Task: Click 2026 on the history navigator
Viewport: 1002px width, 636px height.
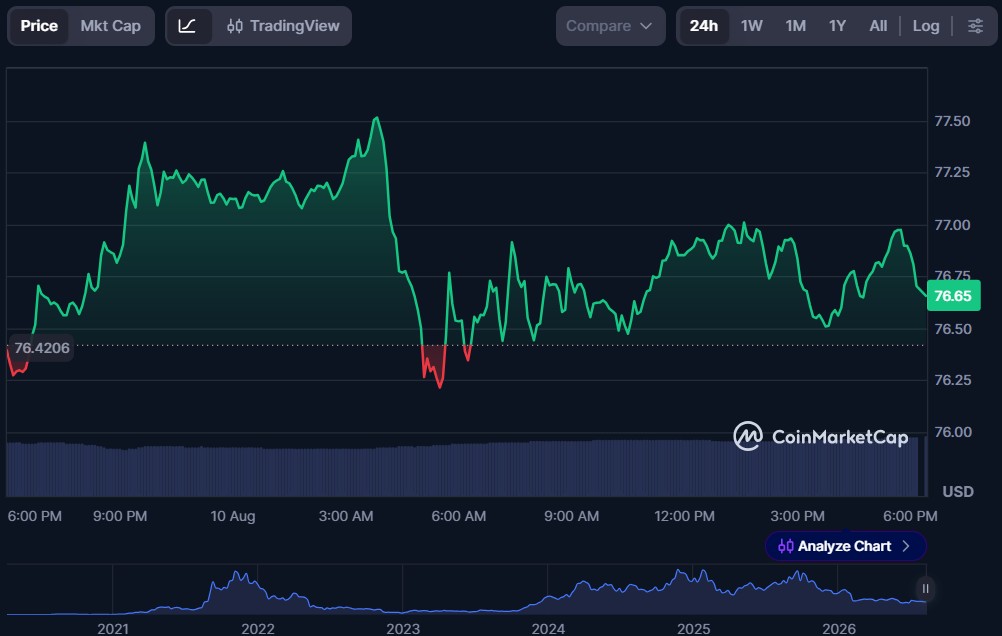Action: tap(839, 629)
